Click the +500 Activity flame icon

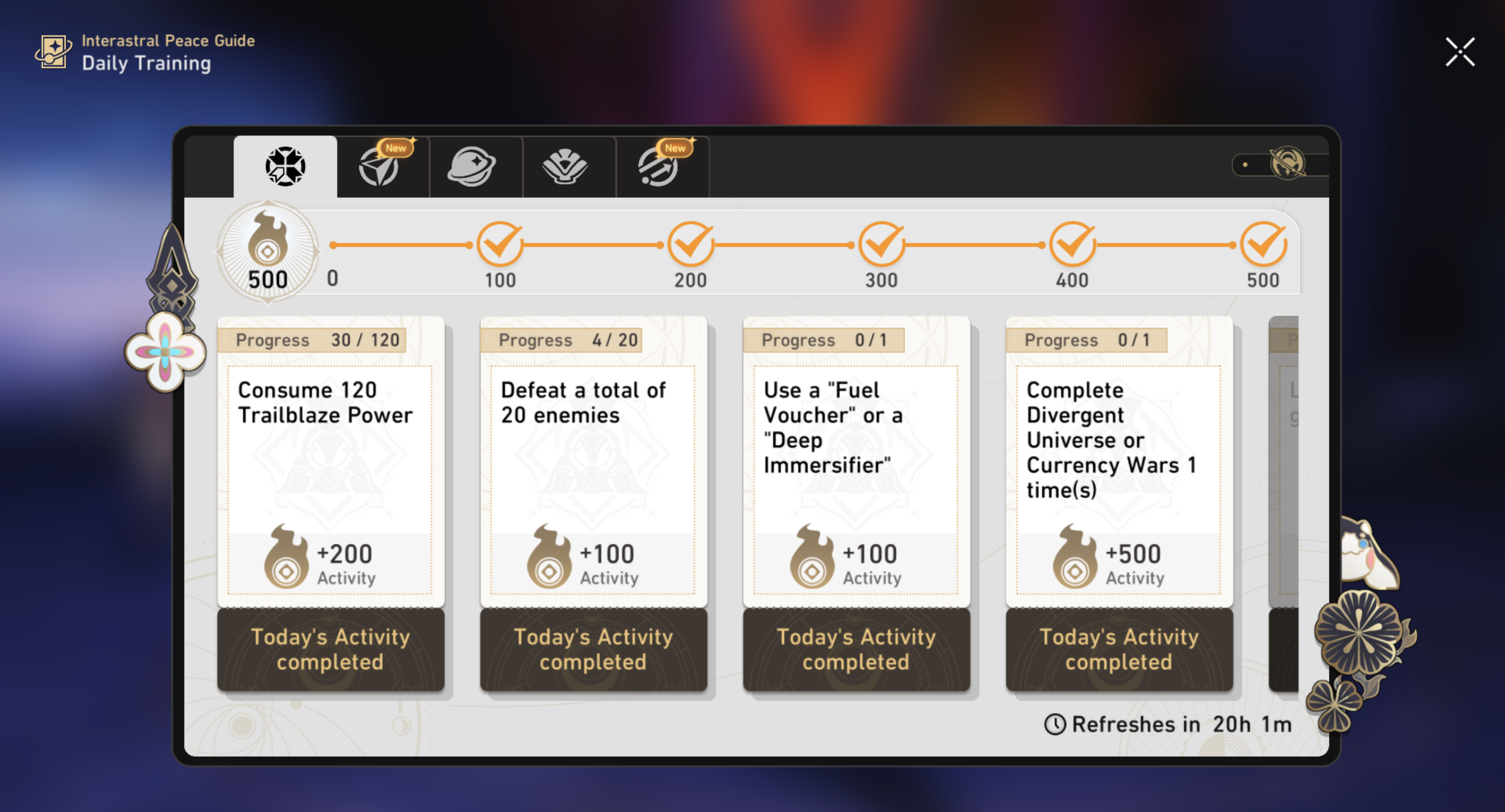tap(1075, 557)
